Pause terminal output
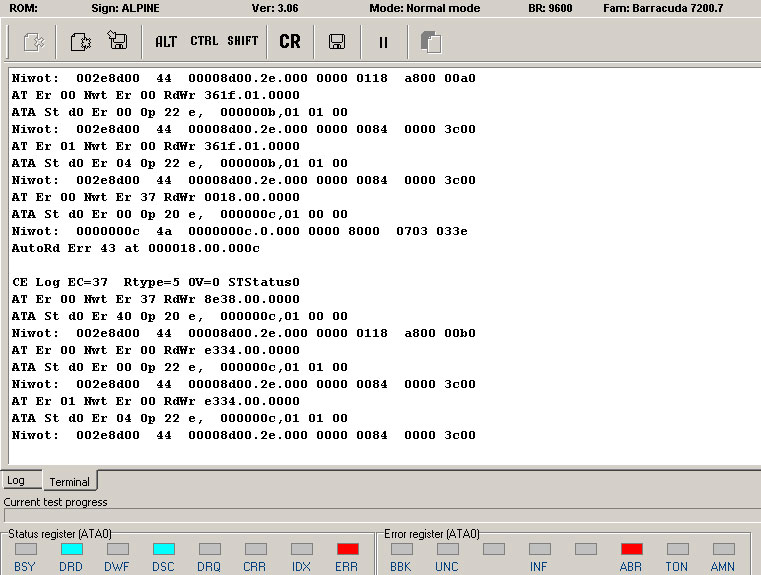Image resolution: width=761 pixels, height=575 pixels. (x=383, y=43)
